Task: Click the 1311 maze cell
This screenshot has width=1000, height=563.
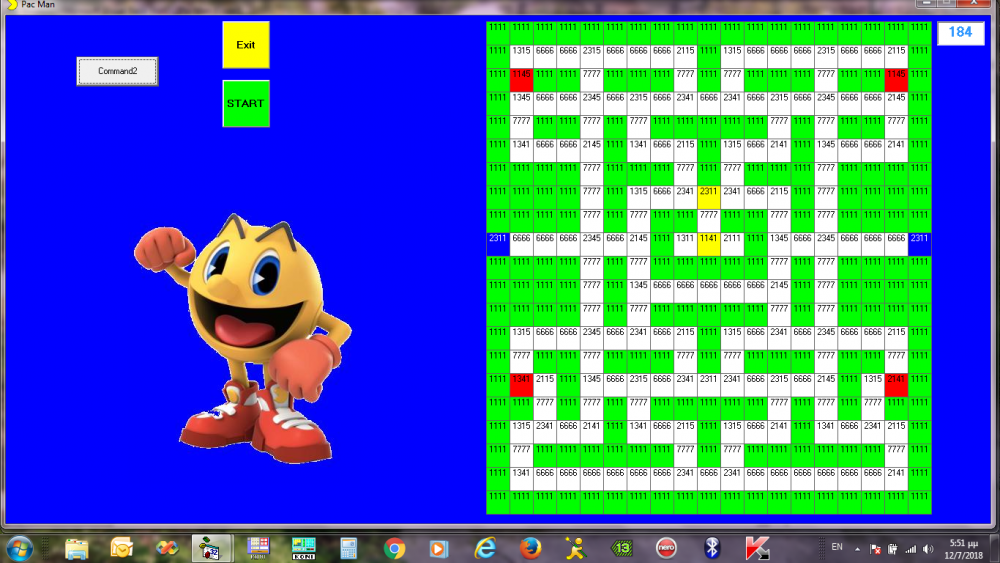Action: coord(685,244)
